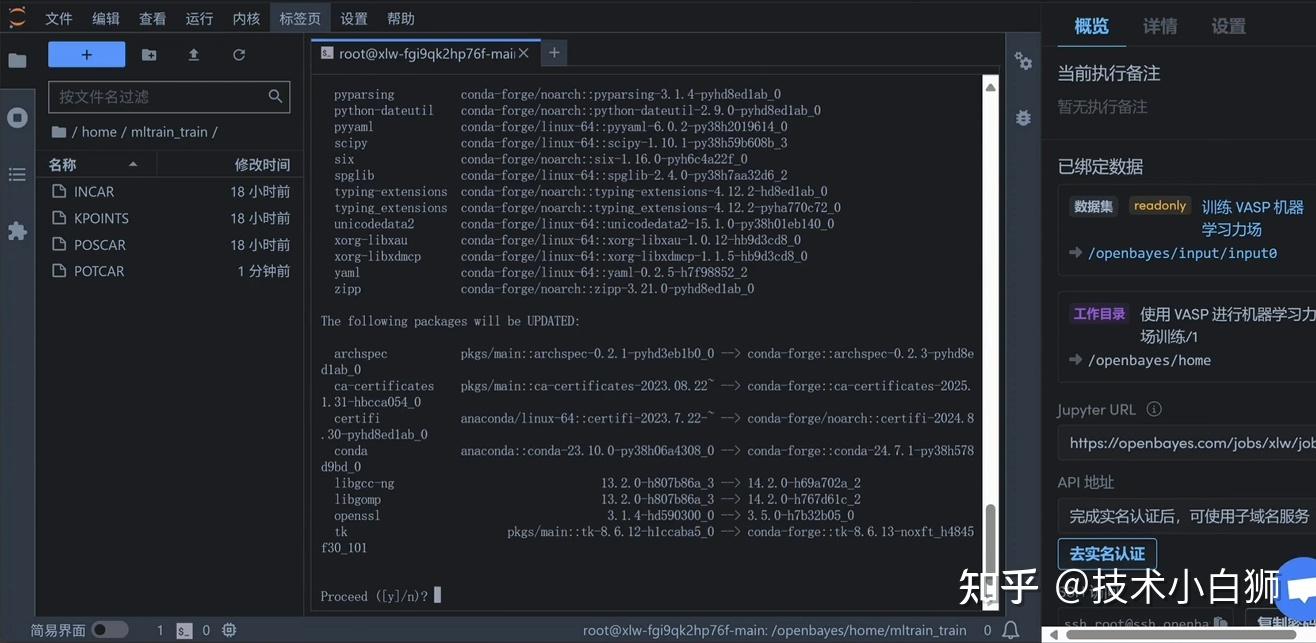Select the POTCAR file
Image resolution: width=1316 pixels, height=643 pixels.
pos(169,271)
